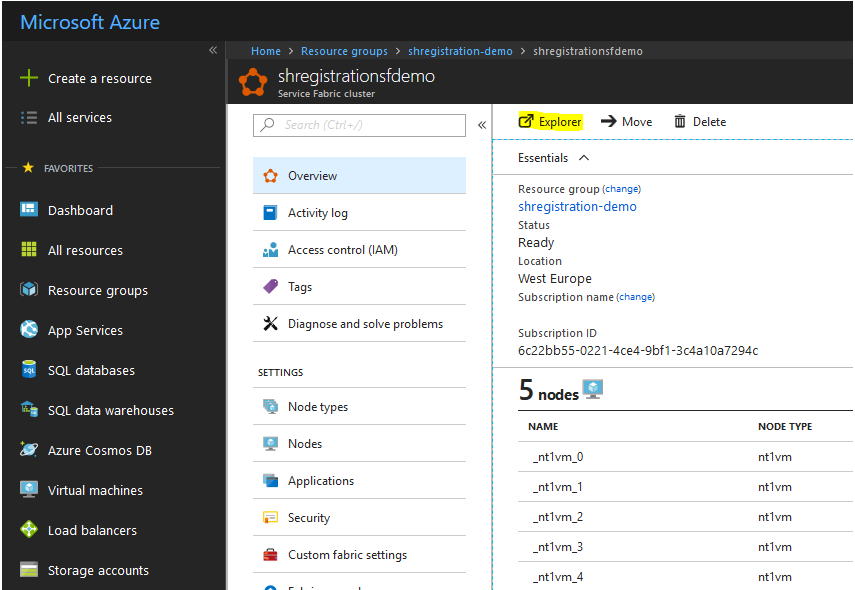Click the Access control (IAM) people icon
The width and height of the screenshot is (855, 590).
tap(270, 250)
